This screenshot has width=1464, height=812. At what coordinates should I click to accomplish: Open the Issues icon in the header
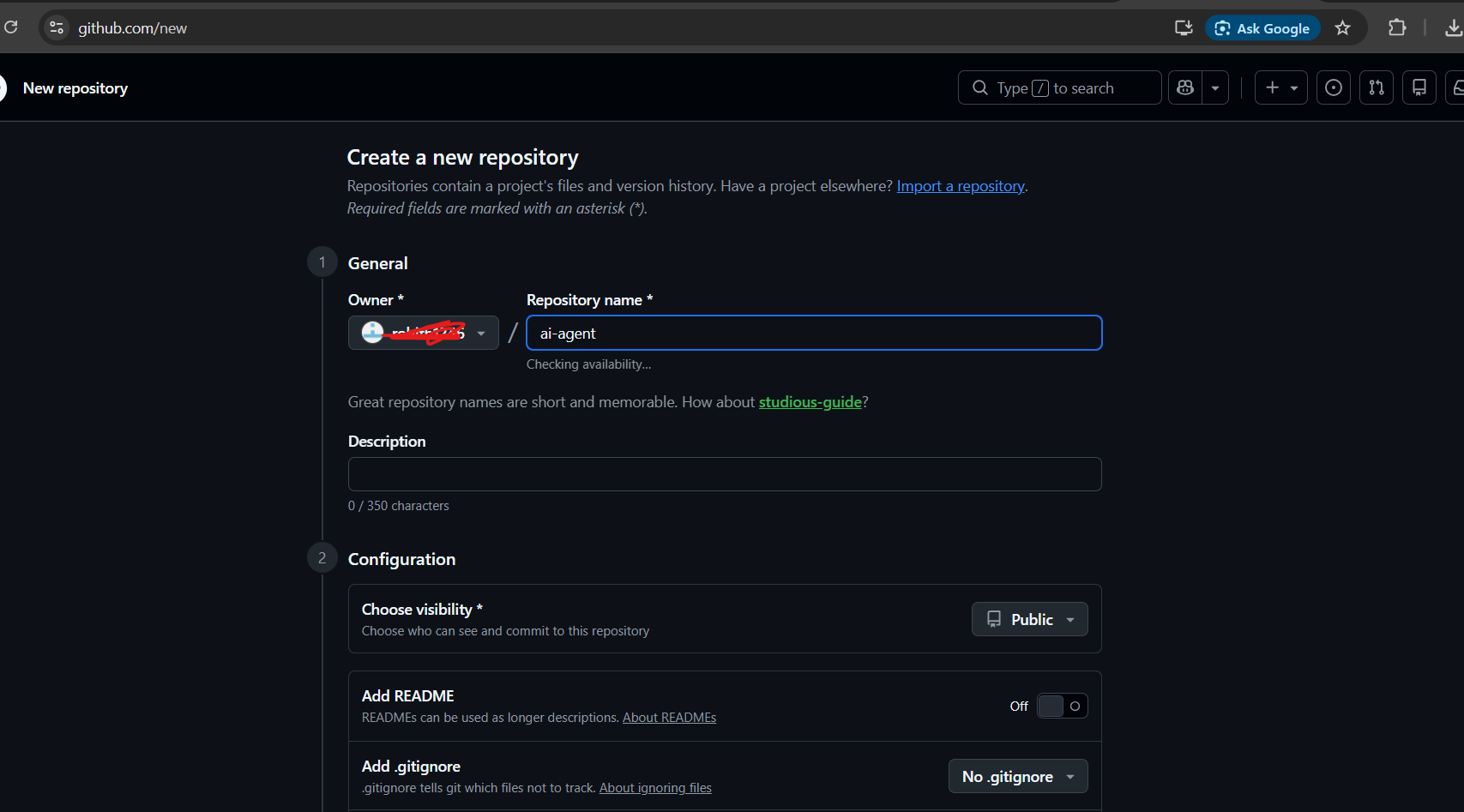1334,87
